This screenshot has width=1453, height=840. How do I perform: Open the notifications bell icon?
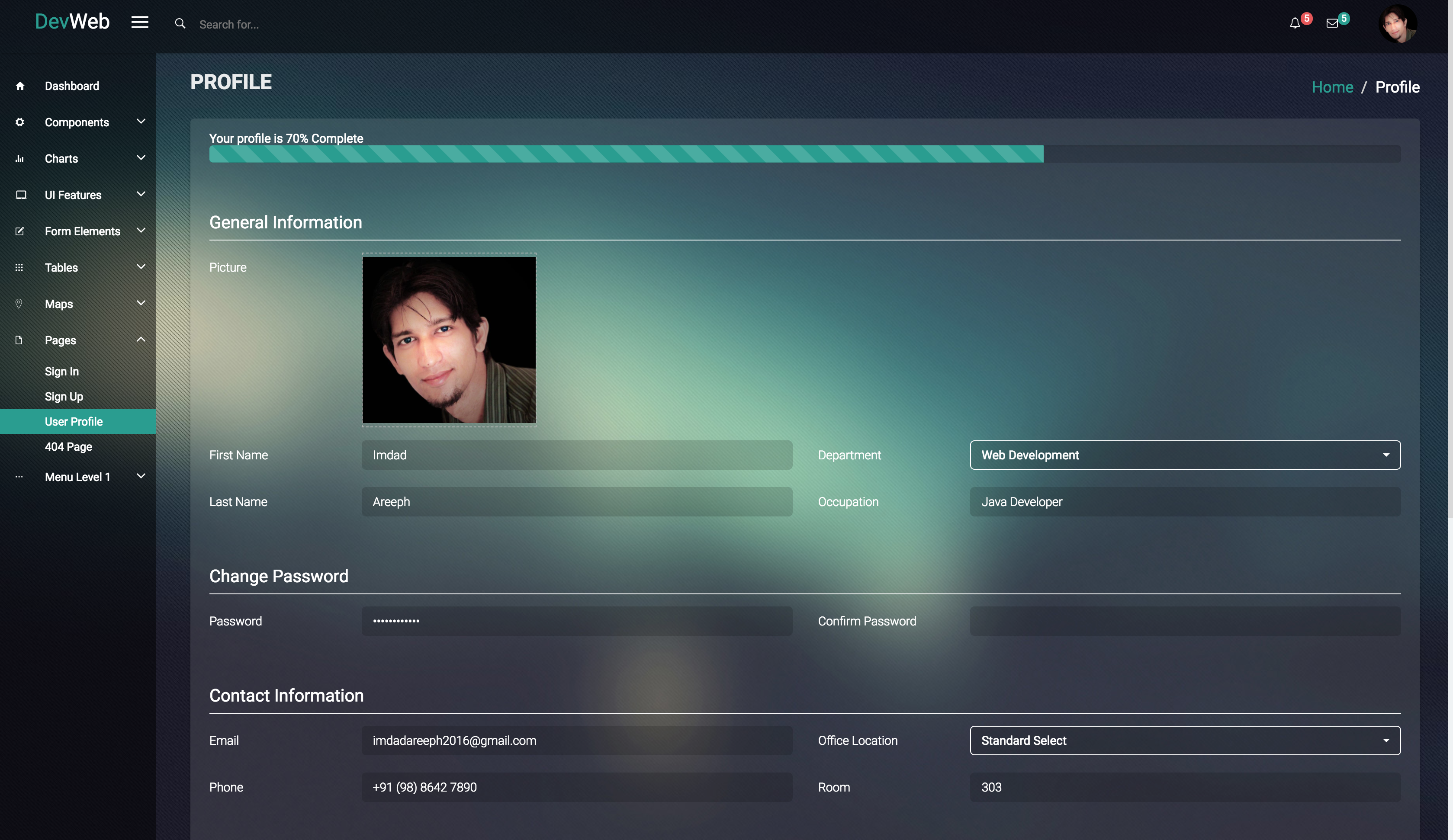[1295, 23]
